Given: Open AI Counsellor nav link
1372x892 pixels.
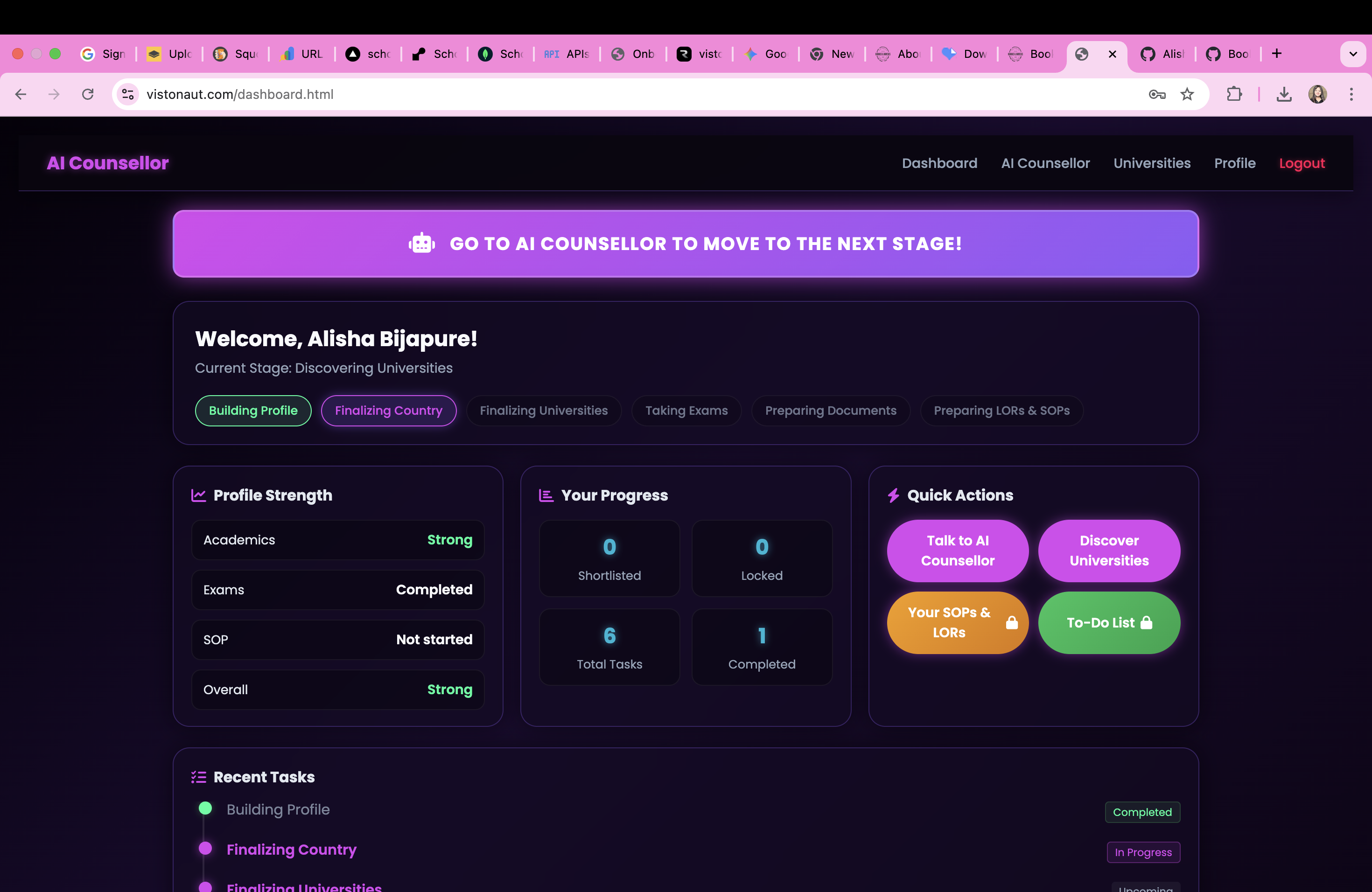Looking at the screenshot, I should pos(1045,163).
